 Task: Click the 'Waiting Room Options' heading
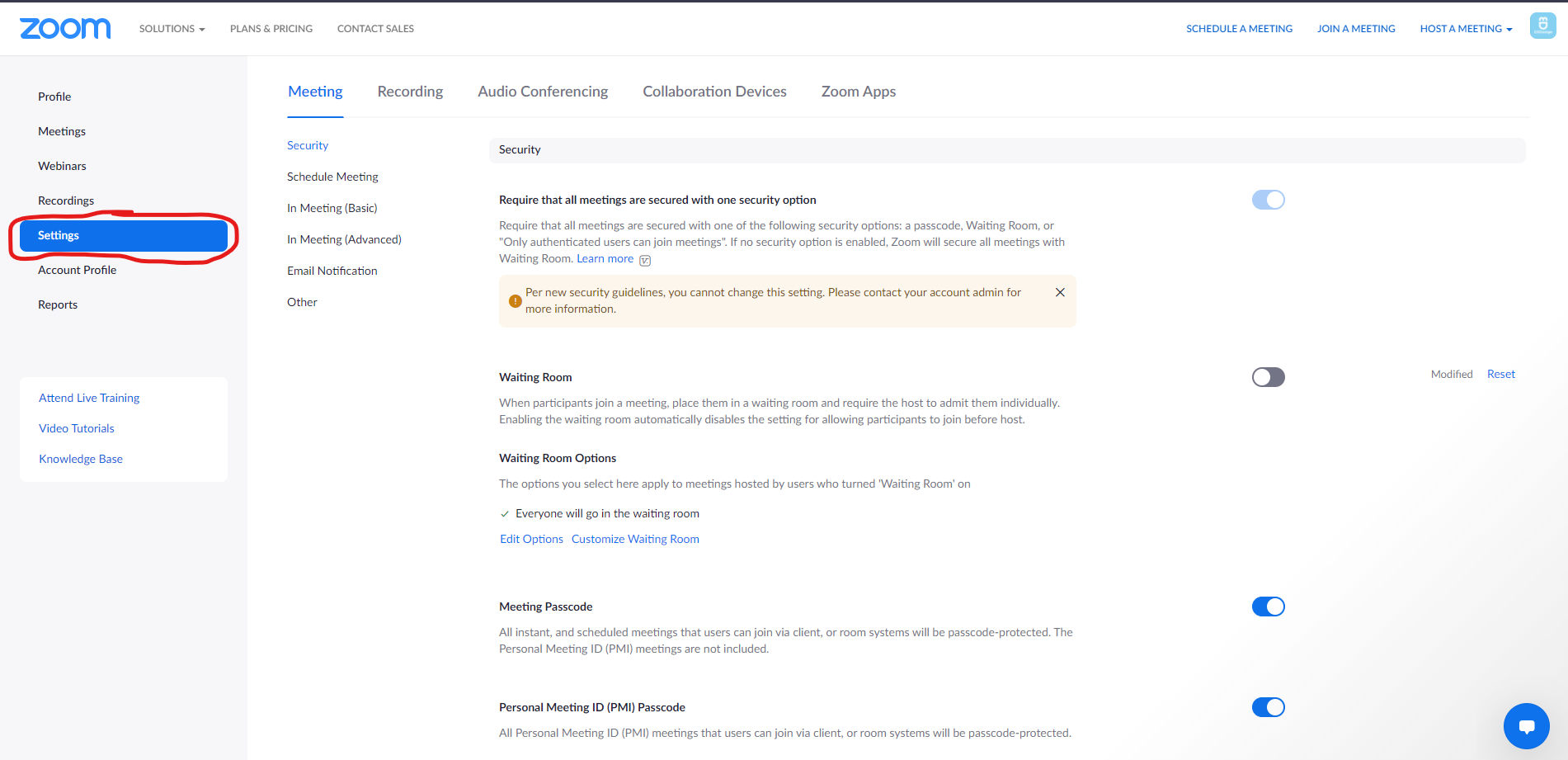(x=558, y=458)
